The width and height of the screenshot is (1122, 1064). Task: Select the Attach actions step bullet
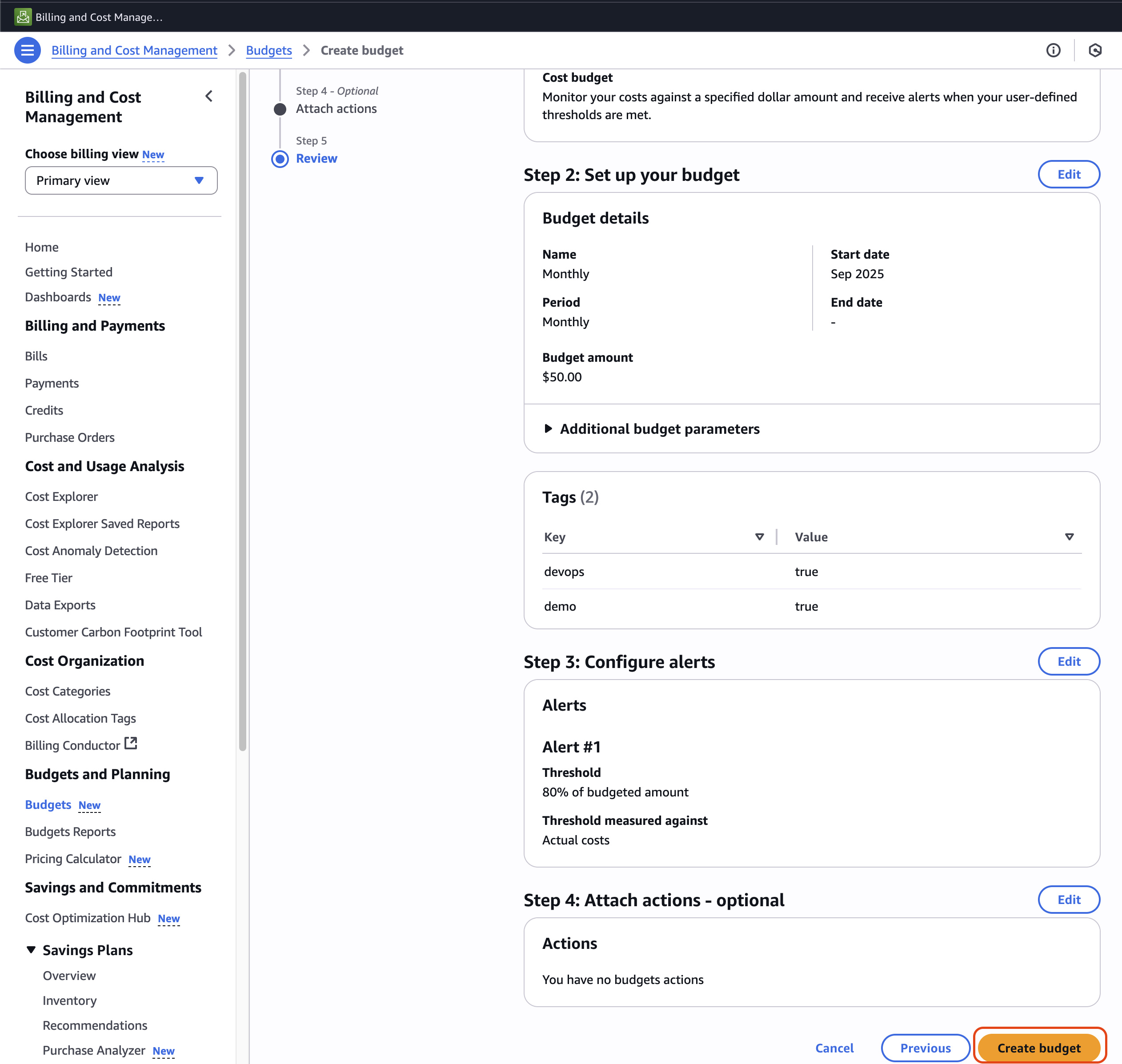280,109
